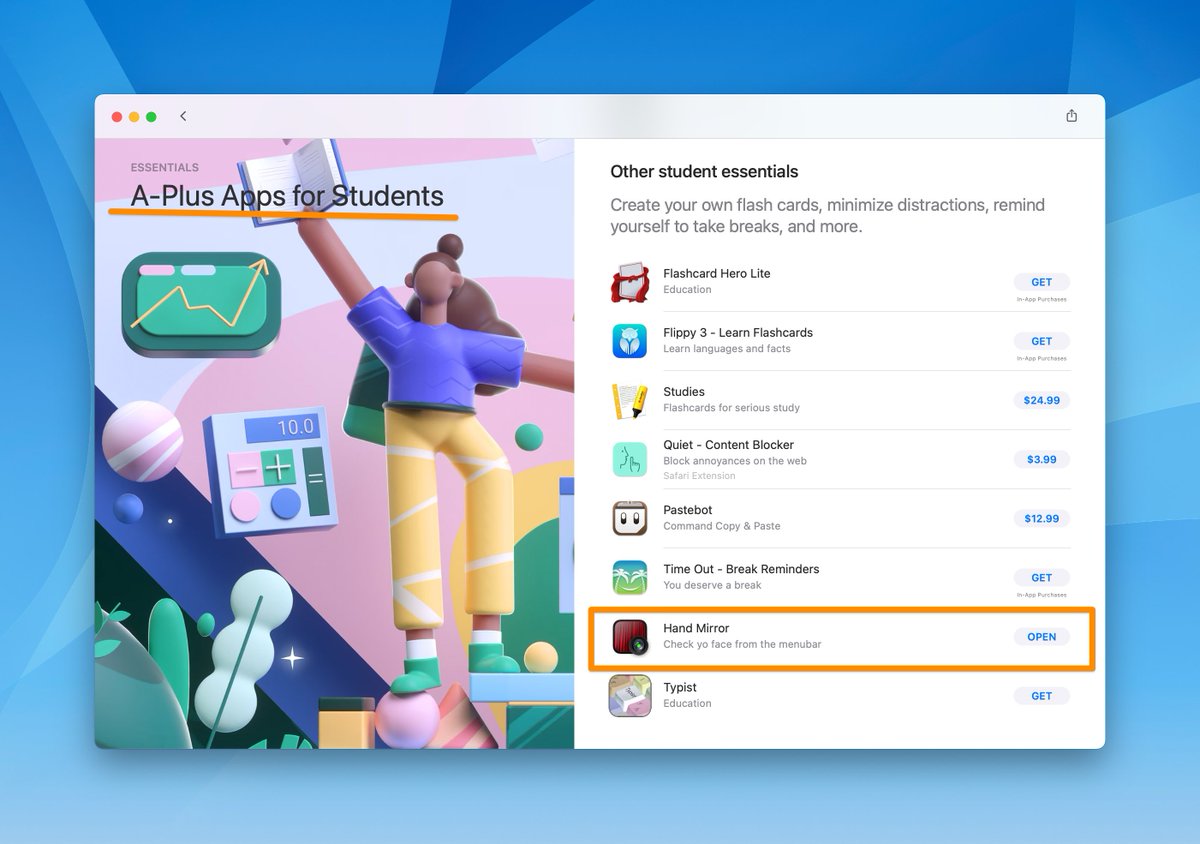1200x844 pixels.
Task: Open Quiet Content Blocker app icon
Action: pyautogui.click(x=630, y=459)
